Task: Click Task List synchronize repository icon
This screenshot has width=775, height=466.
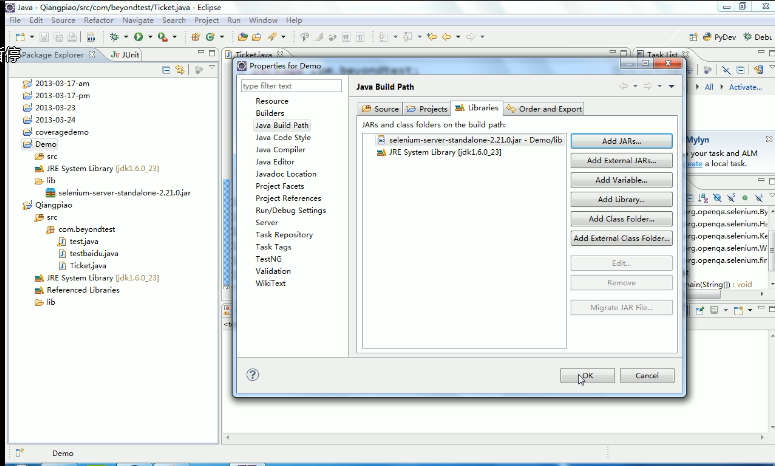Action: pyautogui.click(x=758, y=70)
